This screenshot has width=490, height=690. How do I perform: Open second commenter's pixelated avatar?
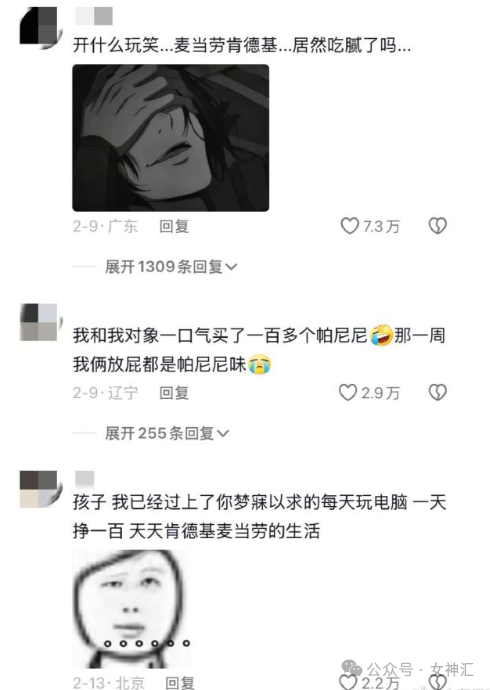pyautogui.click(x=39, y=322)
